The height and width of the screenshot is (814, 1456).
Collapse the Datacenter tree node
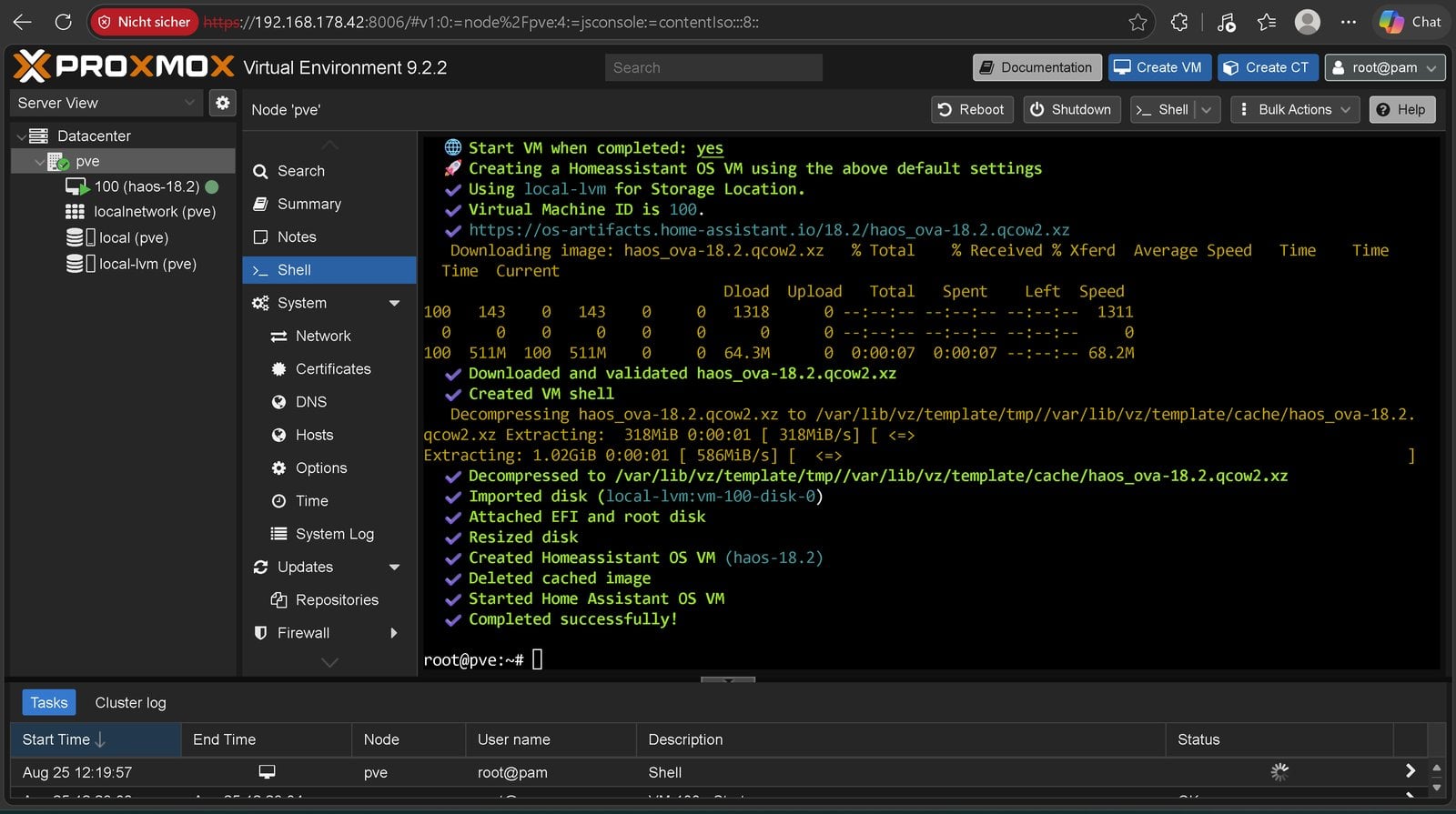click(21, 136)
